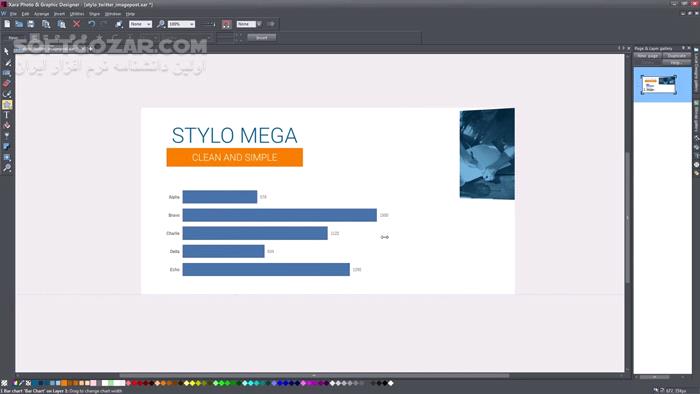Paste from the clipboard toolbar icon

61,24
